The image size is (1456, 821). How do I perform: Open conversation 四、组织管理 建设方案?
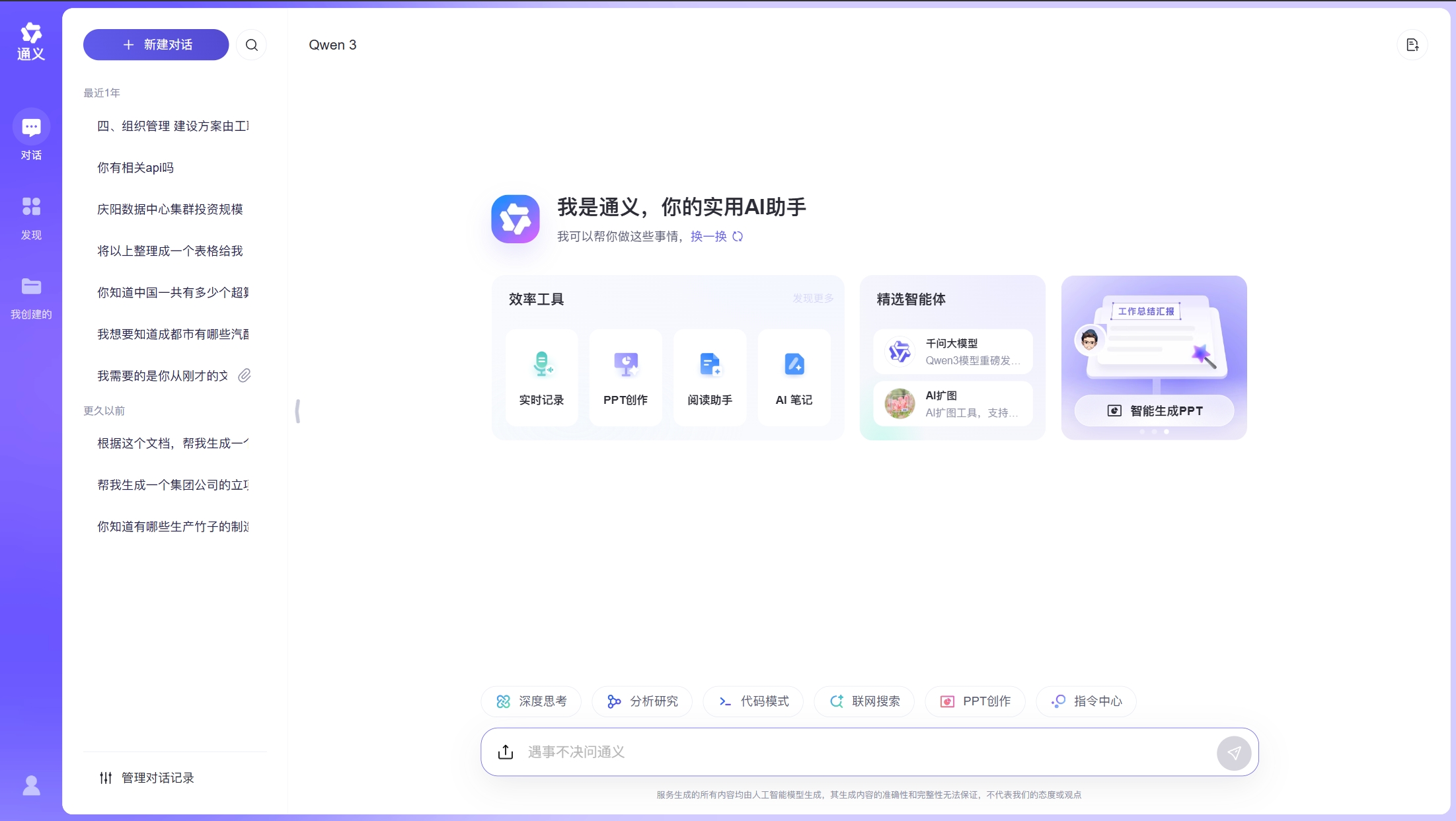point(174,126)
